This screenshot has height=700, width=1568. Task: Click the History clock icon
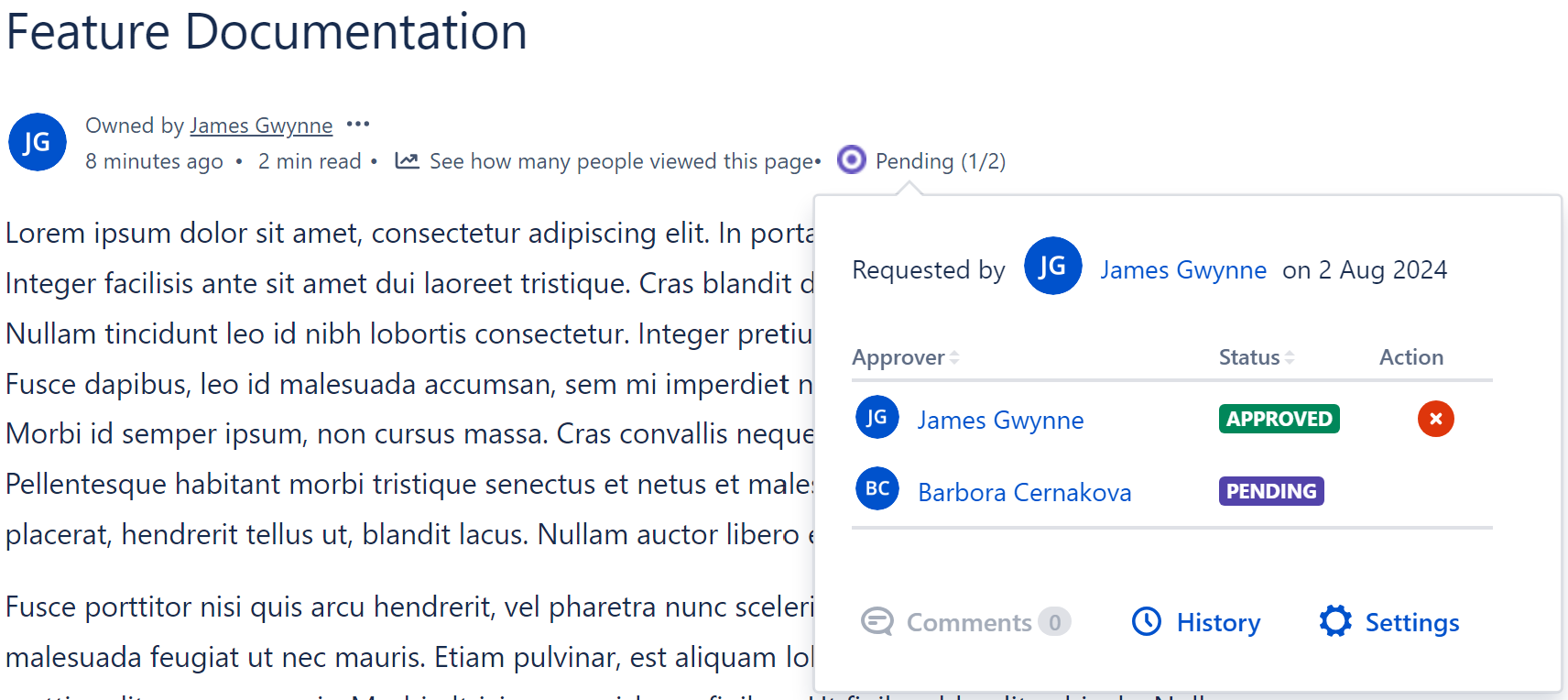point(1146,621)
